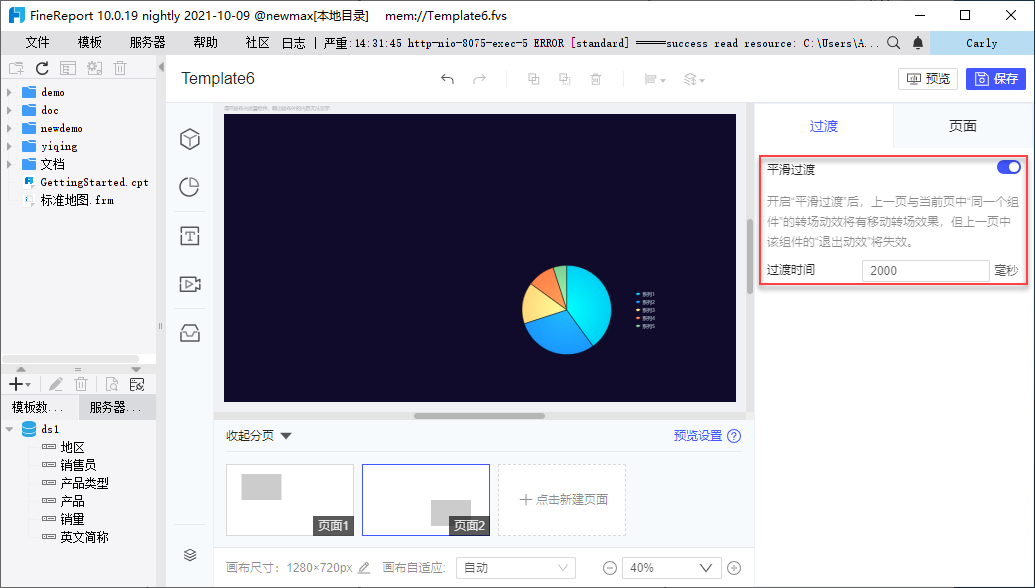1035x588 pixels.
Task: Edit canvas size with pencil icon
Action: (364, 568)
